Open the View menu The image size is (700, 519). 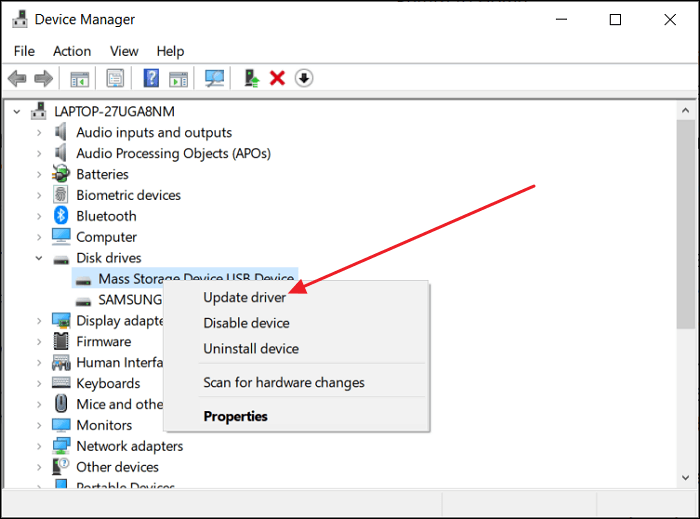click(124, 51)
